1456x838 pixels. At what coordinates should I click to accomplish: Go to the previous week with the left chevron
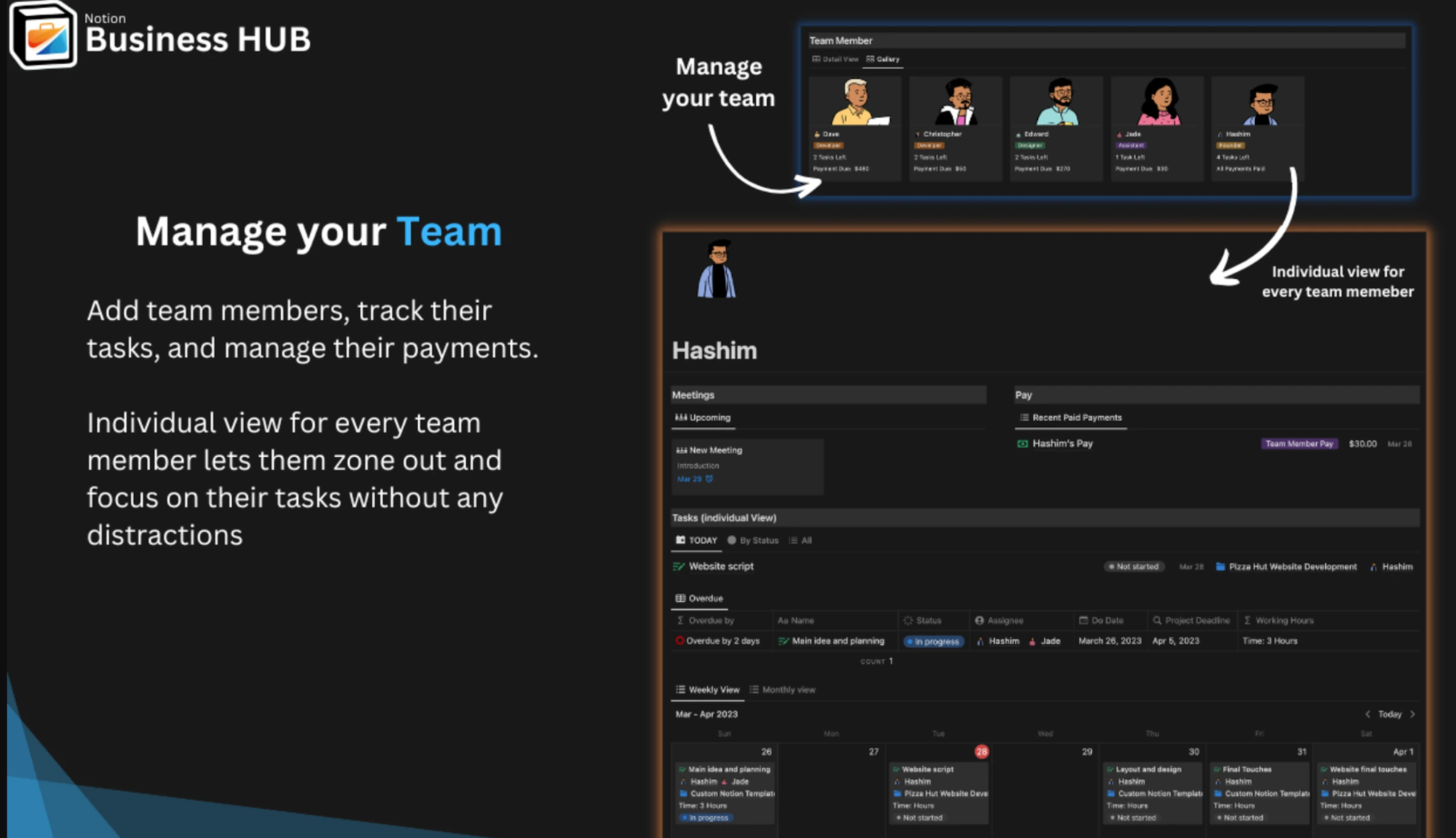point(1367,714)
